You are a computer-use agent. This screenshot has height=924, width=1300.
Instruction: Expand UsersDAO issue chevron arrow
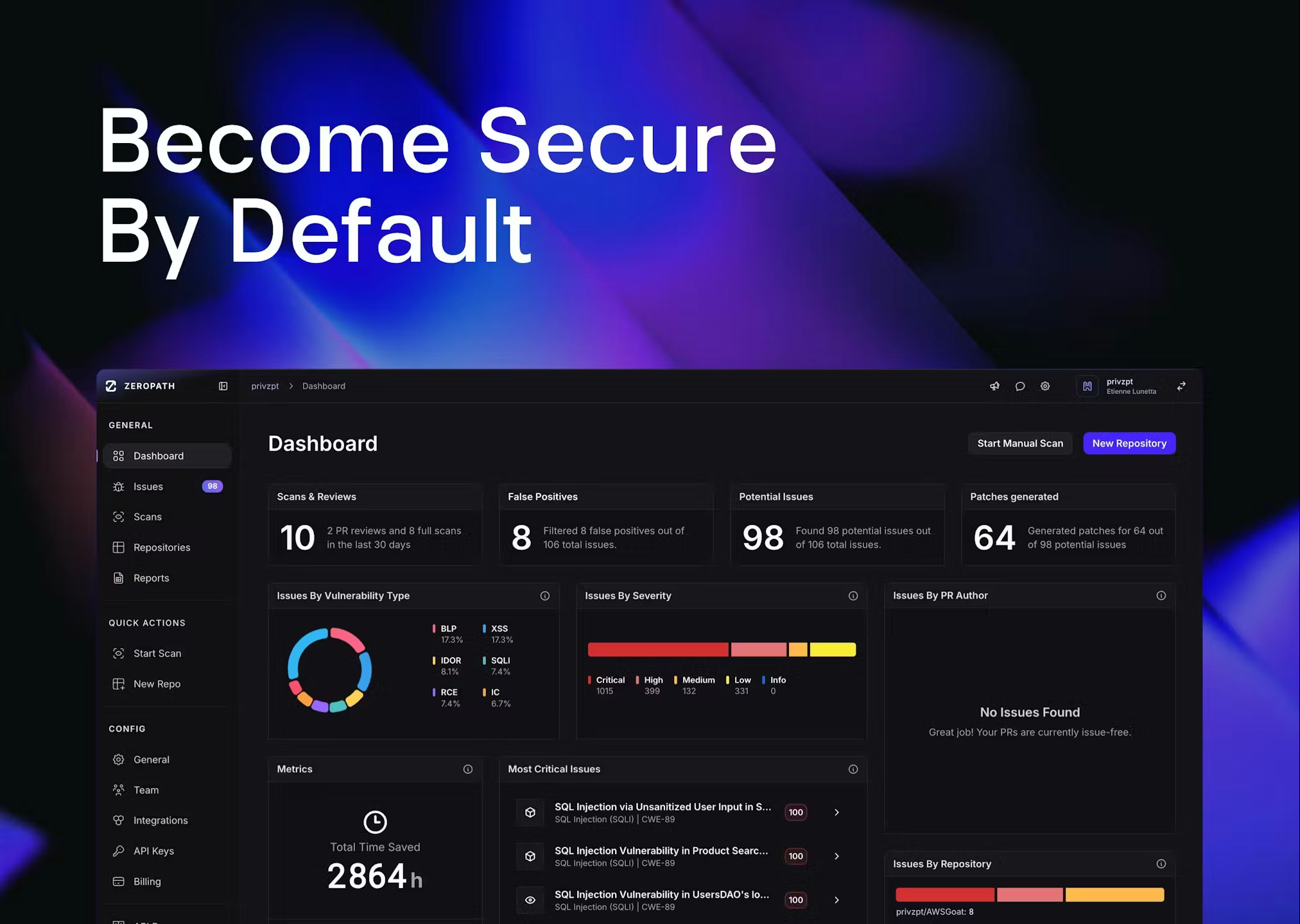(836, 900)
